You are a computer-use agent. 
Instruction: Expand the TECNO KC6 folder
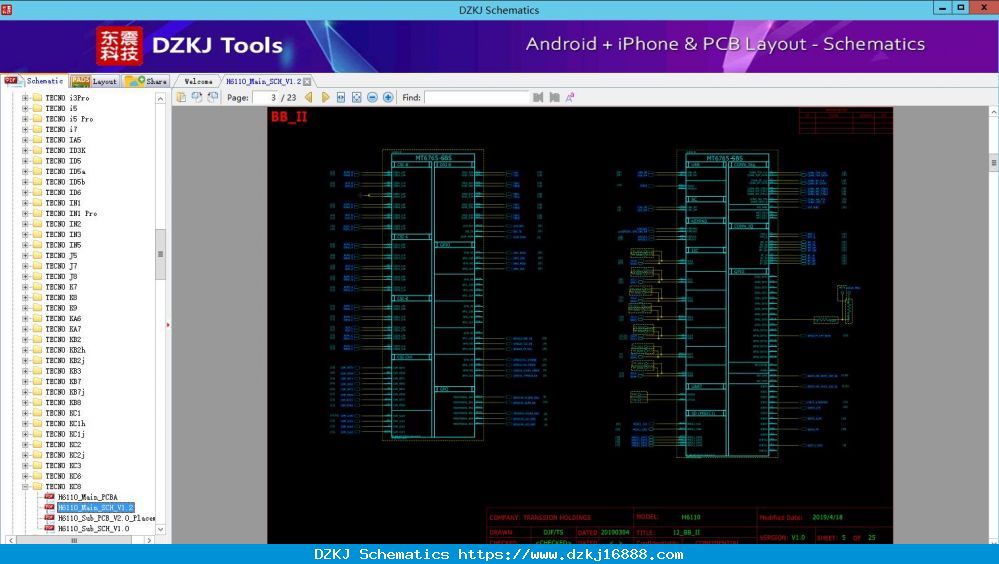25,476
